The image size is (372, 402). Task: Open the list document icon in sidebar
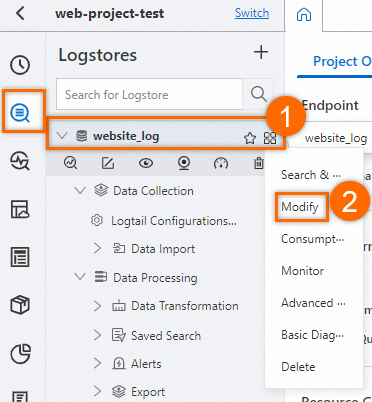point(20,257)
